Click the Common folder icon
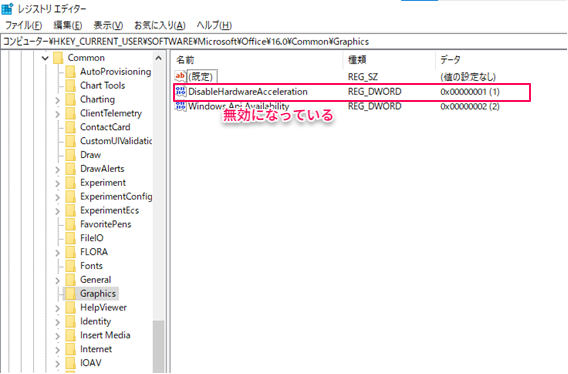This screenshot has height=374, width=568. (x=58, y=58)
